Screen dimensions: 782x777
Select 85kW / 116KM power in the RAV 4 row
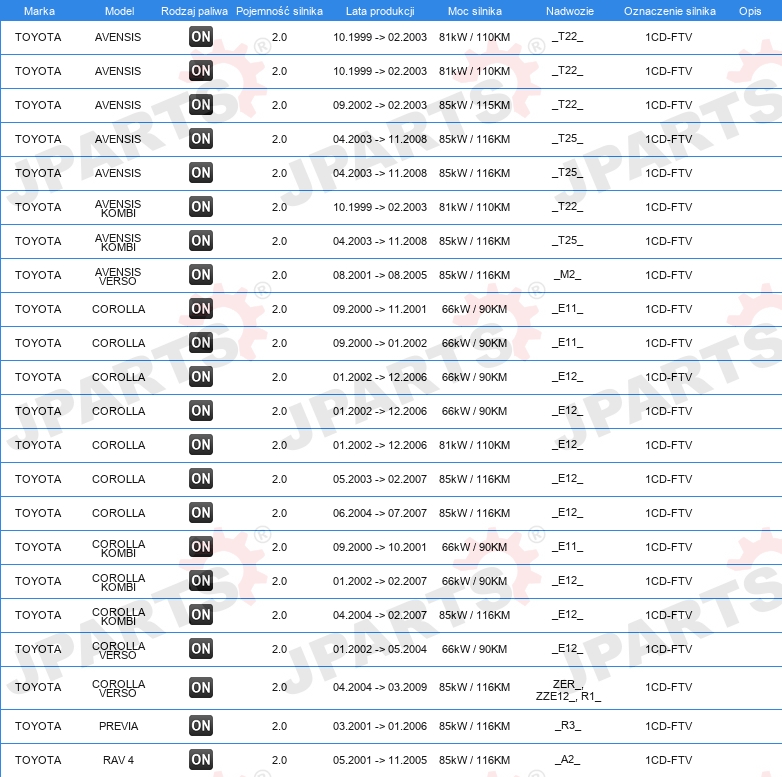(475, 760)
